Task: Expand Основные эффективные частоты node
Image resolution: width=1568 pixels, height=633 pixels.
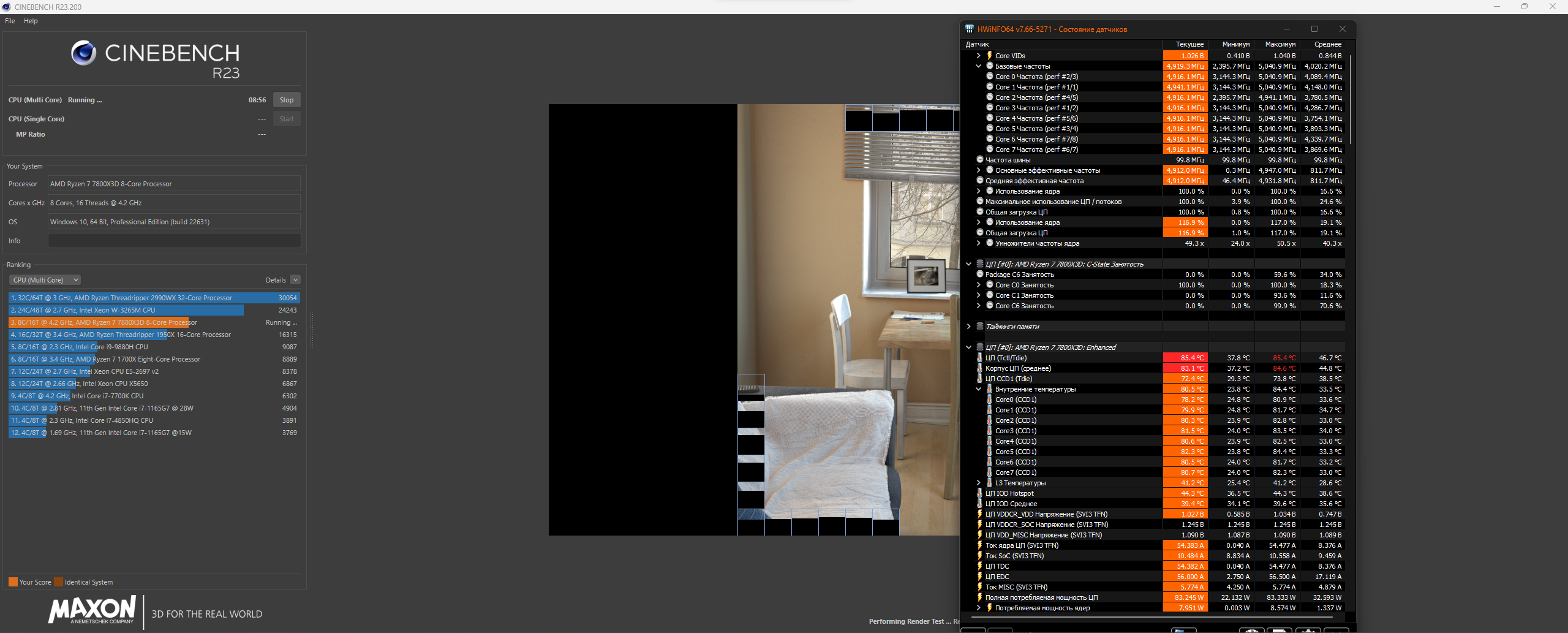Action: [979, 170]
